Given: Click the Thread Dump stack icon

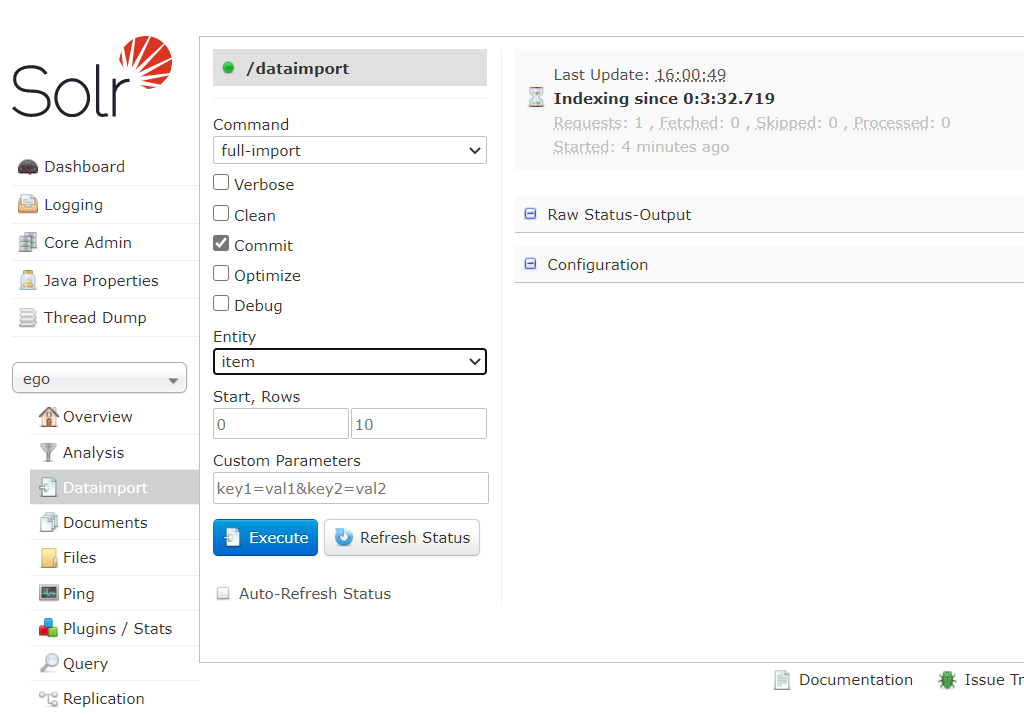Looking at the screenshot, I should pyautogui.click(x=27, y=318).
